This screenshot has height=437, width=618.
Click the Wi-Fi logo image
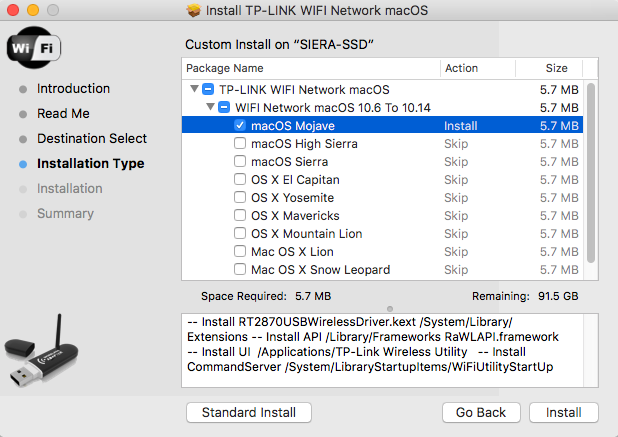point(34,48)
